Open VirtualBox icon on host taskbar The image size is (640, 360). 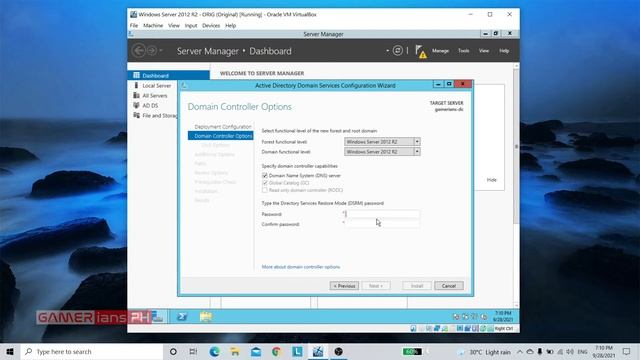[318, 351]
